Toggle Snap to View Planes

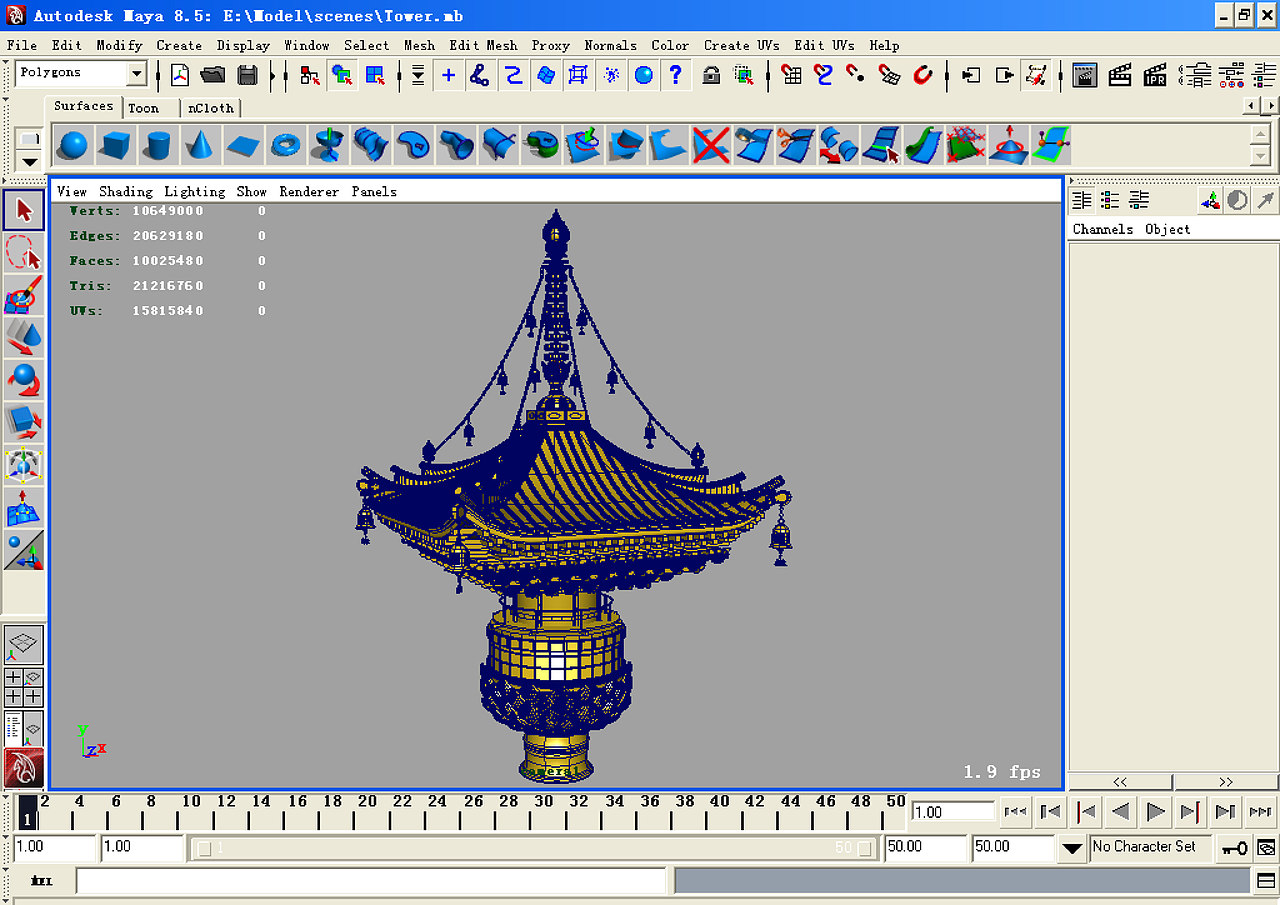(890, 75)
